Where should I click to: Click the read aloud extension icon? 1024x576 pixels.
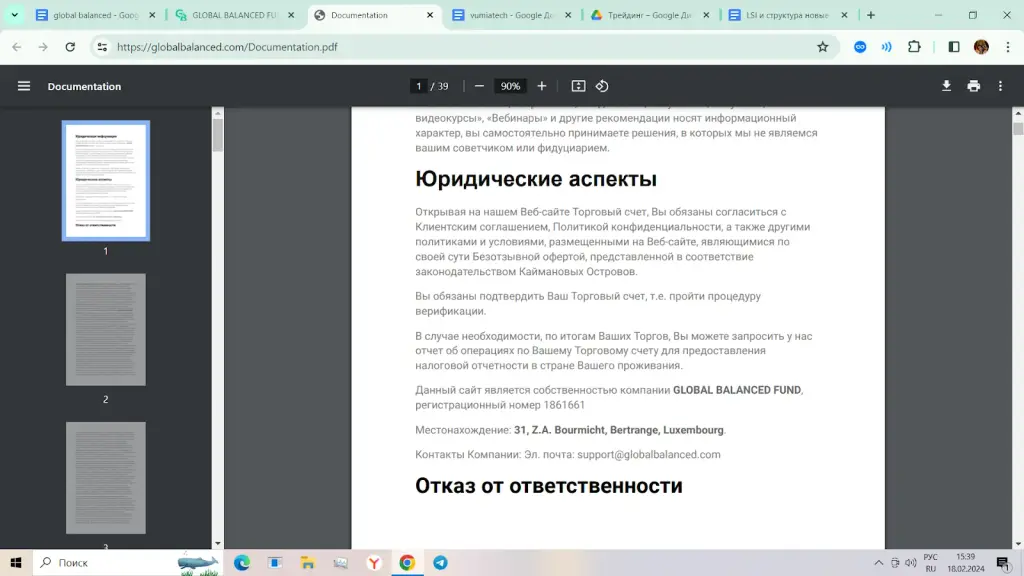(886, 47)
